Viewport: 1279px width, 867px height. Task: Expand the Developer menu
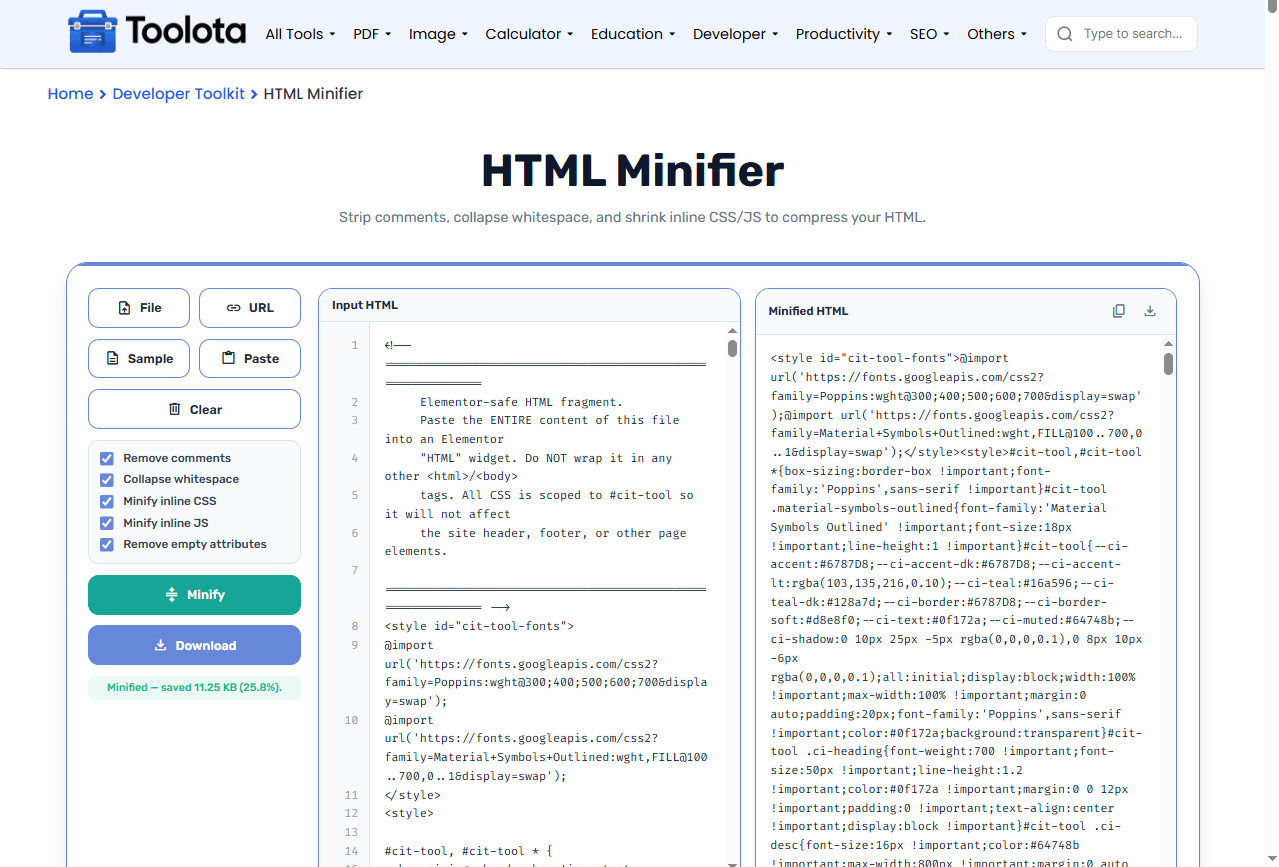point(736,34)
